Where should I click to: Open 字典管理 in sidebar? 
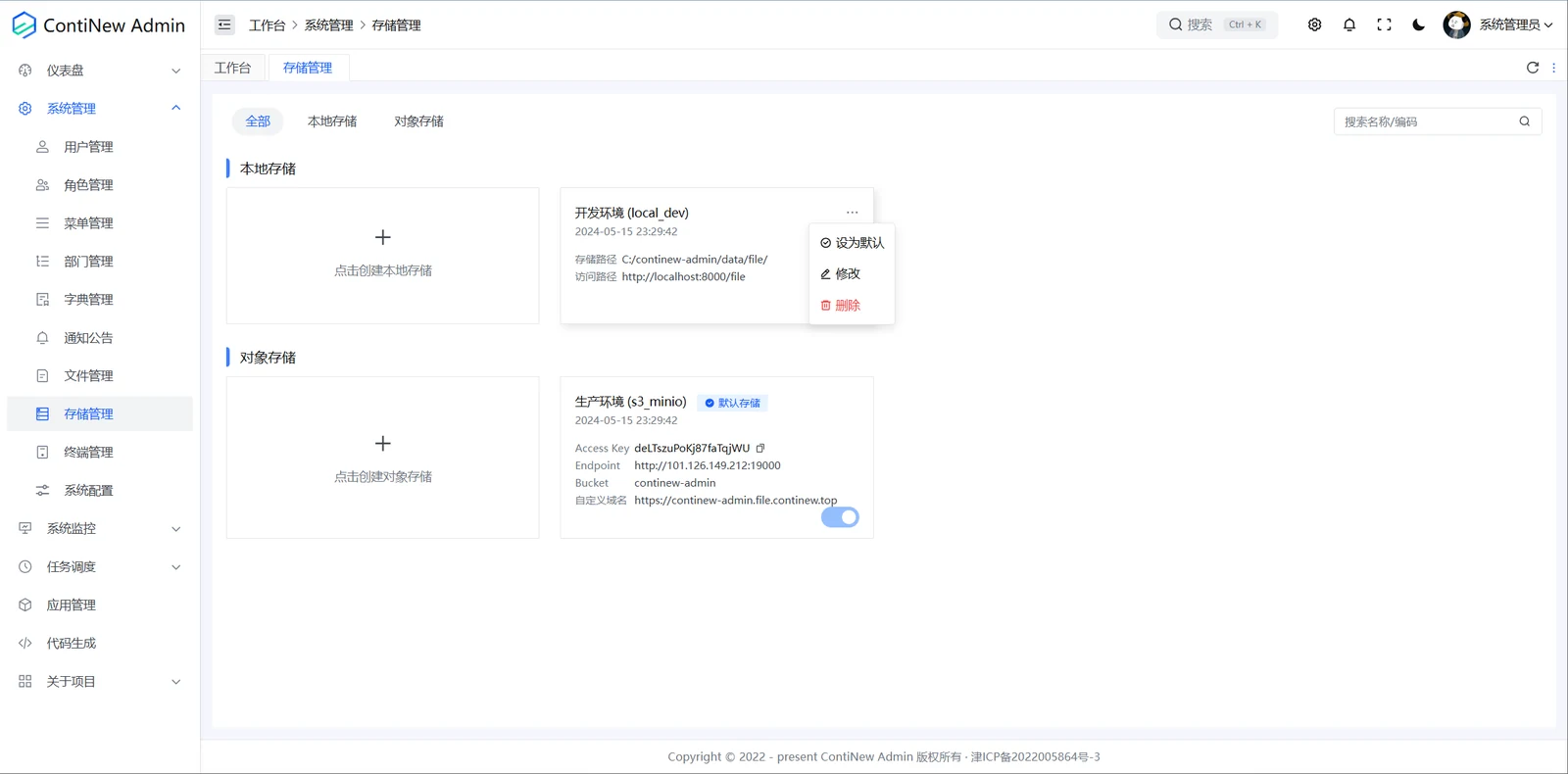[100, 300]
